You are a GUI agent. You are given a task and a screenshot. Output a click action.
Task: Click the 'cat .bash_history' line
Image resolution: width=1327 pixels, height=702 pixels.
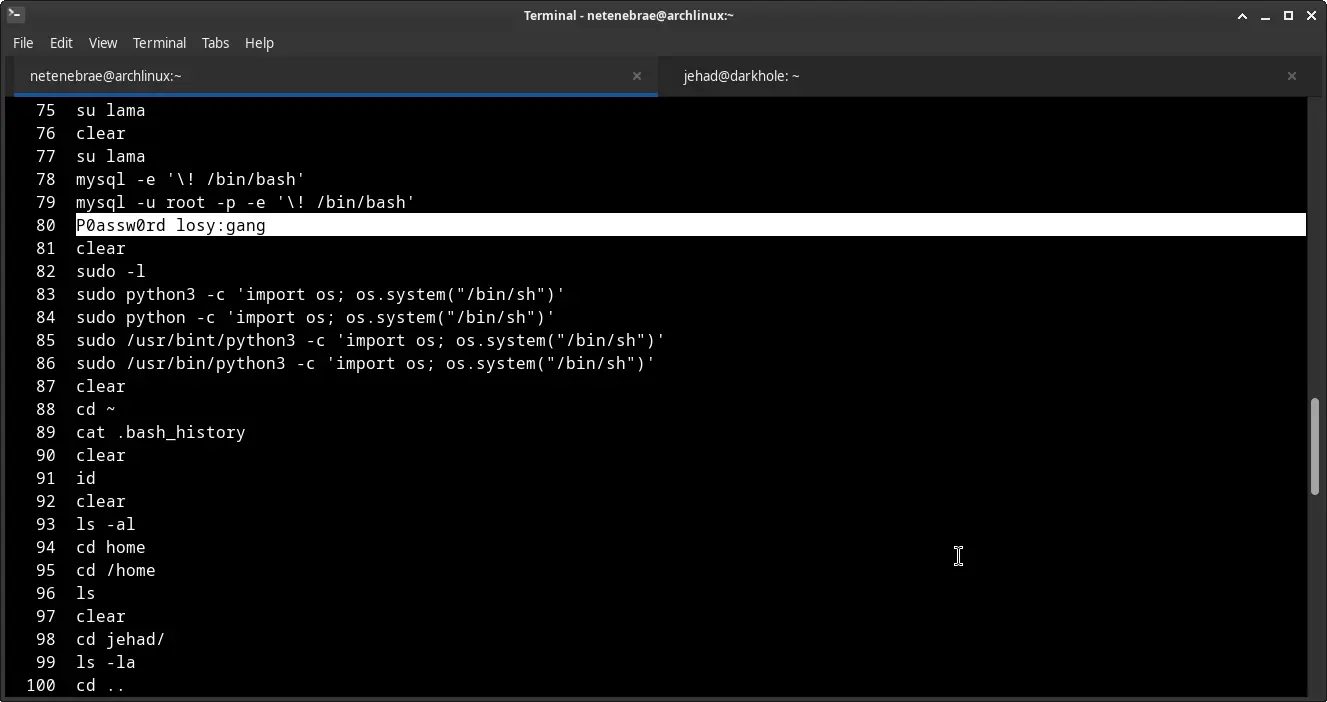tap(160, 433)
